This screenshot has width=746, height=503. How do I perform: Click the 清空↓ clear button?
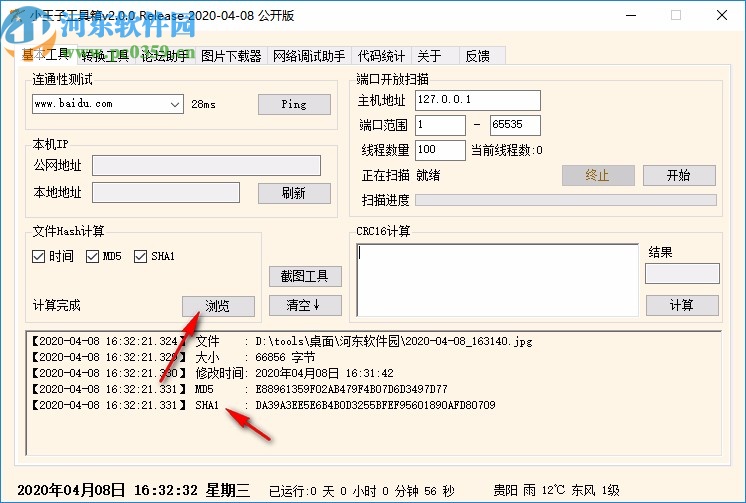tap(305, 306)
